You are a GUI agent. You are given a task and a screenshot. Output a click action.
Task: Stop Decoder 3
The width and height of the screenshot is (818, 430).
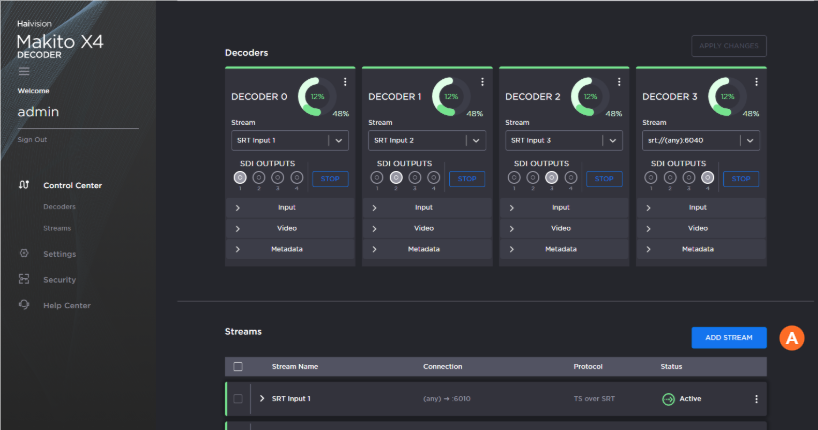point(741,178)
